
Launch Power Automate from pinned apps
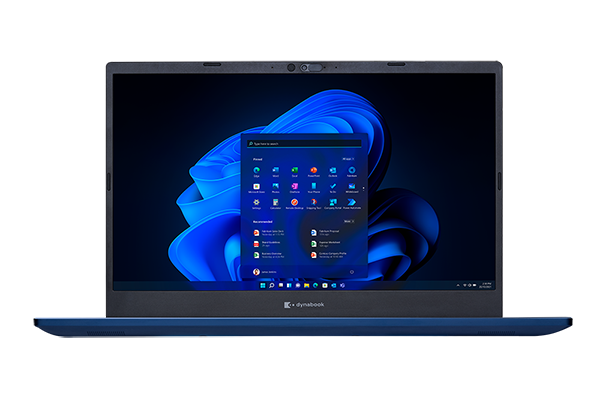click(352, 204)
